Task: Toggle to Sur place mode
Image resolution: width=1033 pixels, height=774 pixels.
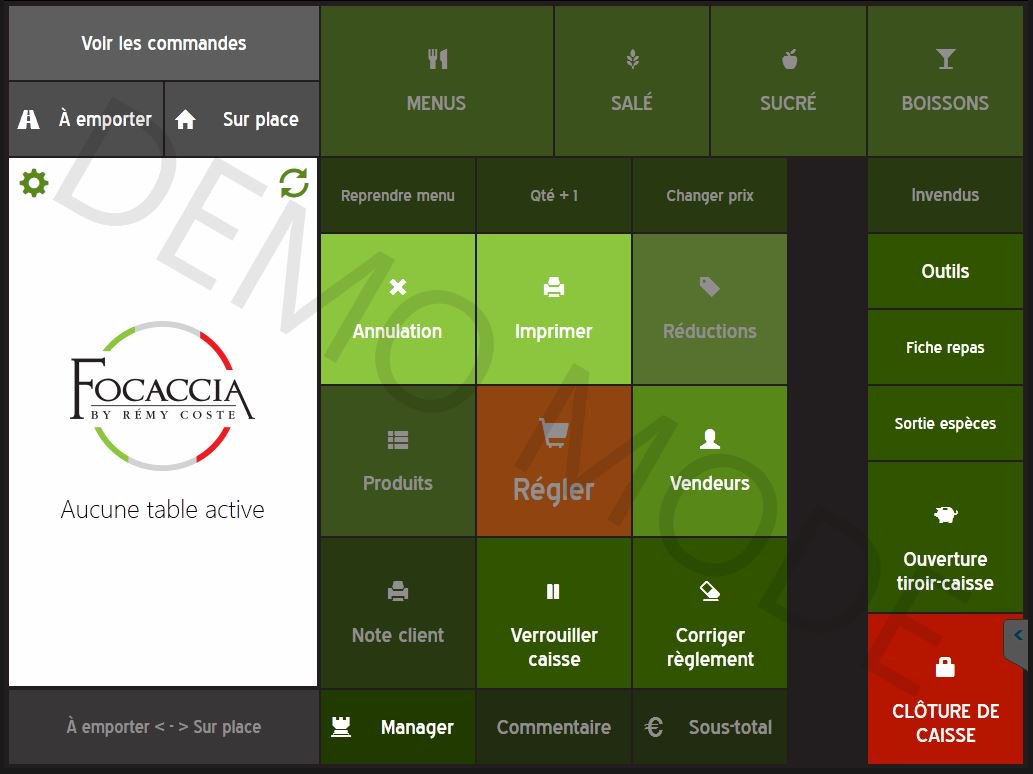Action: tap(241, 119)
